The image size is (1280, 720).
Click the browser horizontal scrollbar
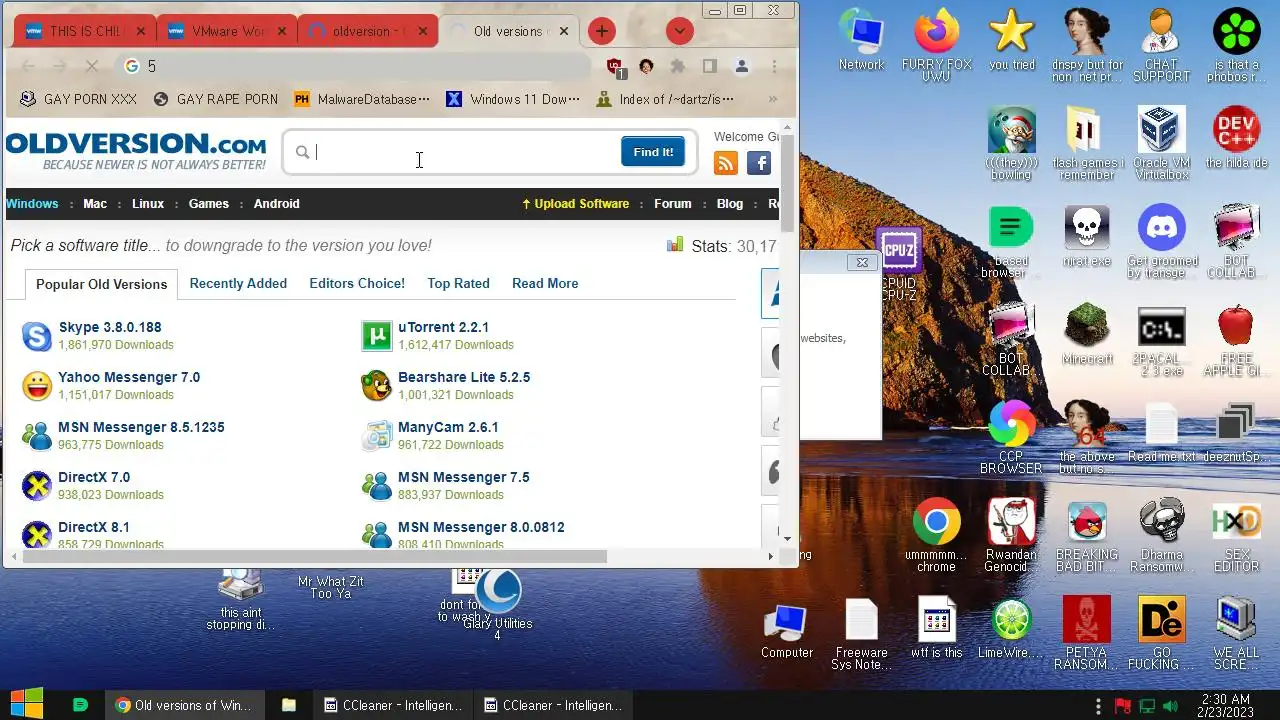pyautogui.click(x=314, y=556)
